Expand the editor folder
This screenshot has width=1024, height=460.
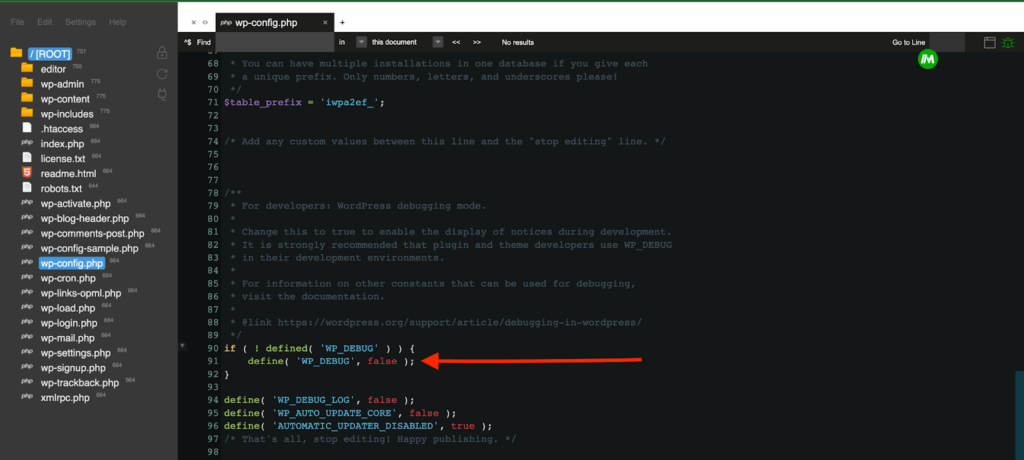(53, 69)
